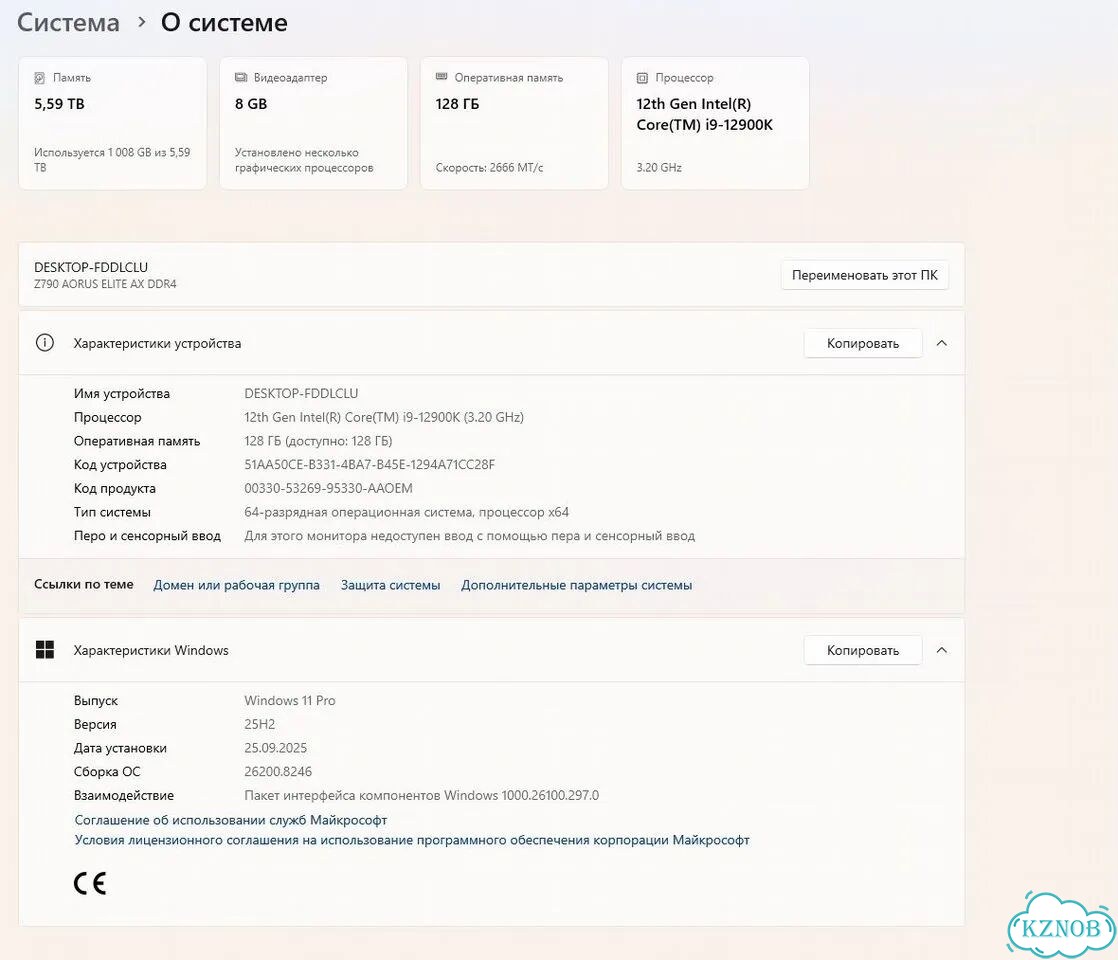Click the Пакет интерфейса компонентов Windows value

click(421, 795)
